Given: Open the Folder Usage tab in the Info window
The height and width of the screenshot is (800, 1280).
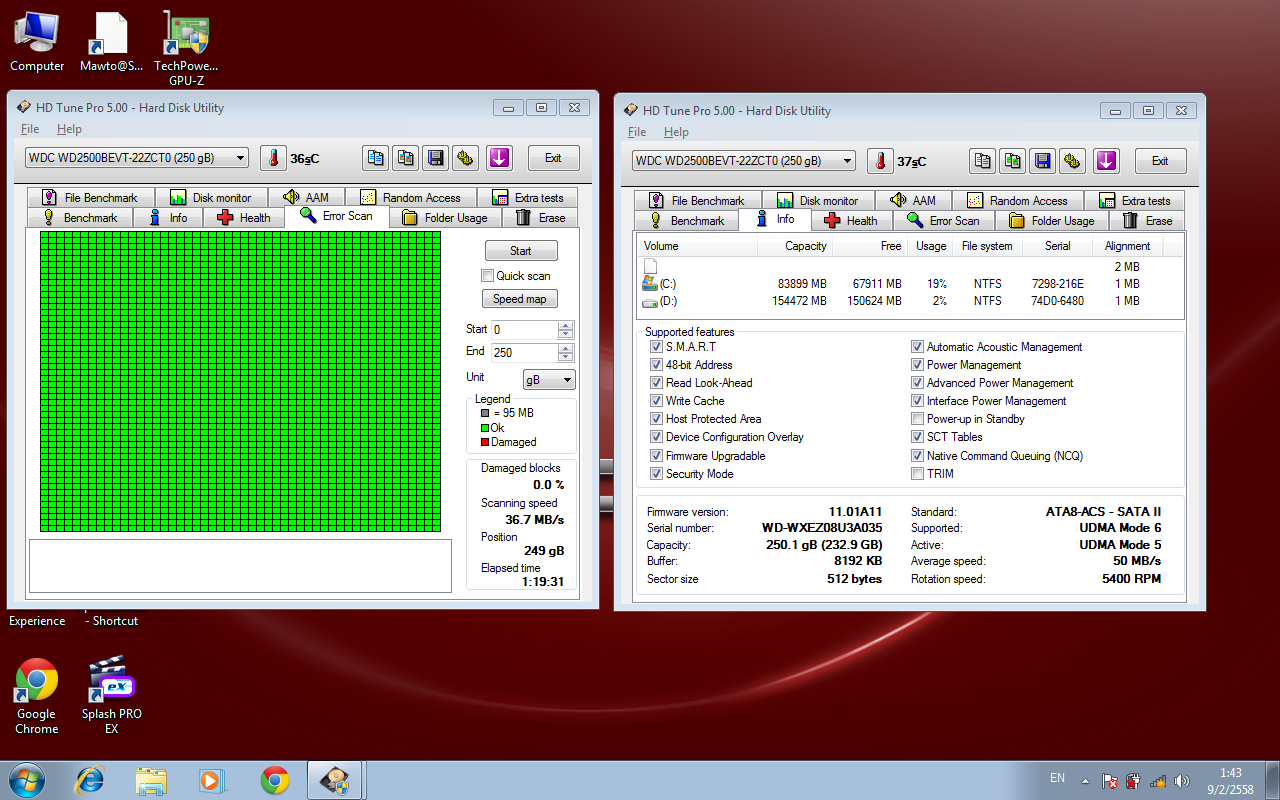Looking at the screenshot, I should [x=1051, y=221].
